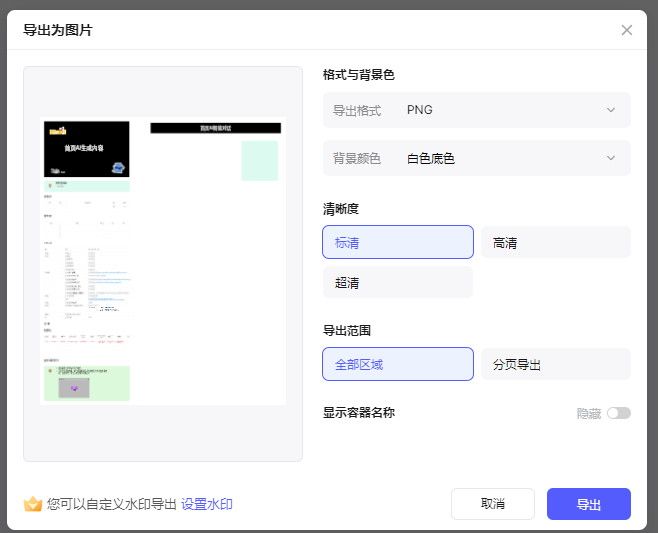Toggle the show container name switch
The height and width of the screenshot is (533, 658).
point(618,413)
